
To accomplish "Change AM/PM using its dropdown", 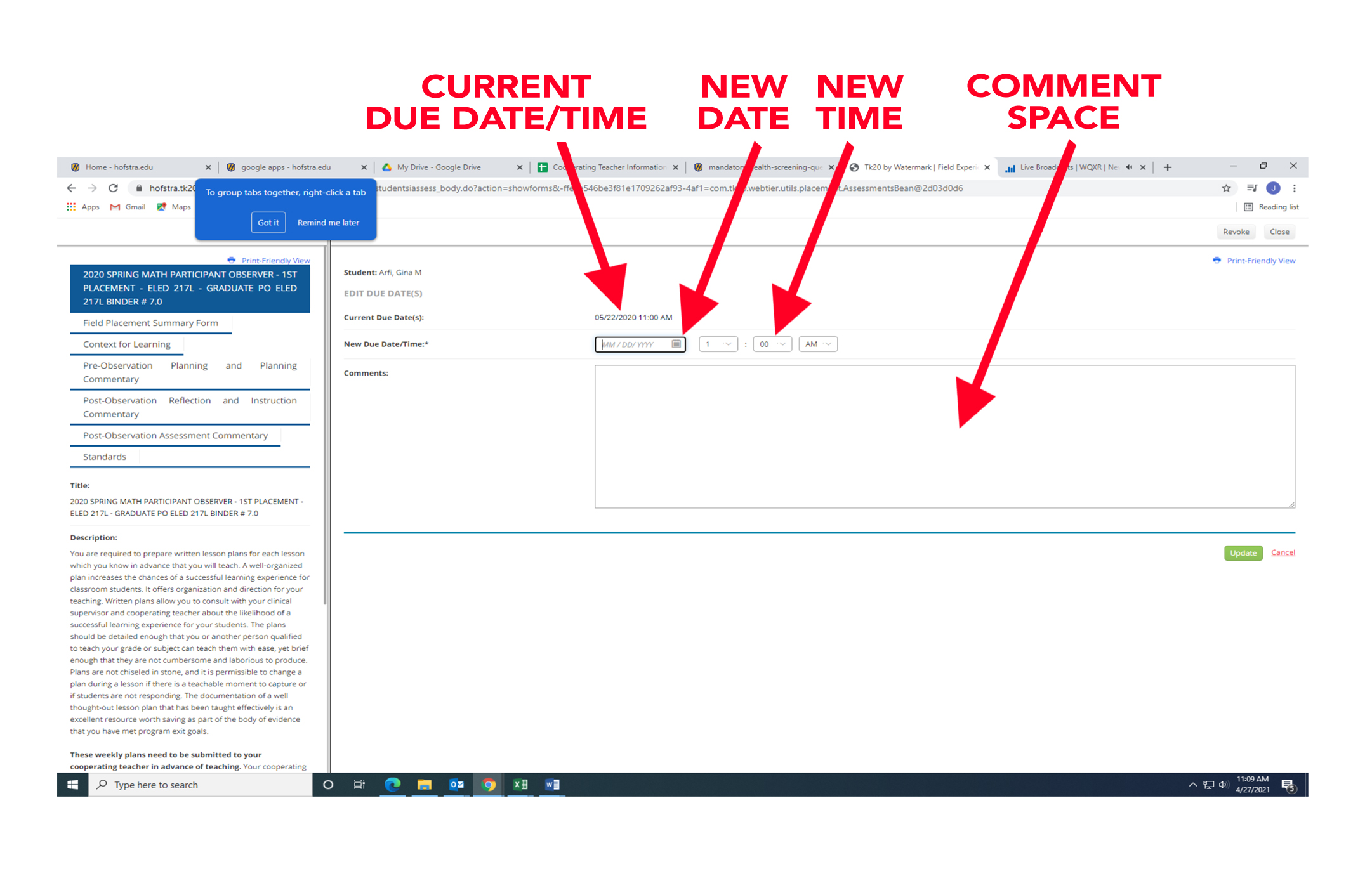I will tap(817, 344).
